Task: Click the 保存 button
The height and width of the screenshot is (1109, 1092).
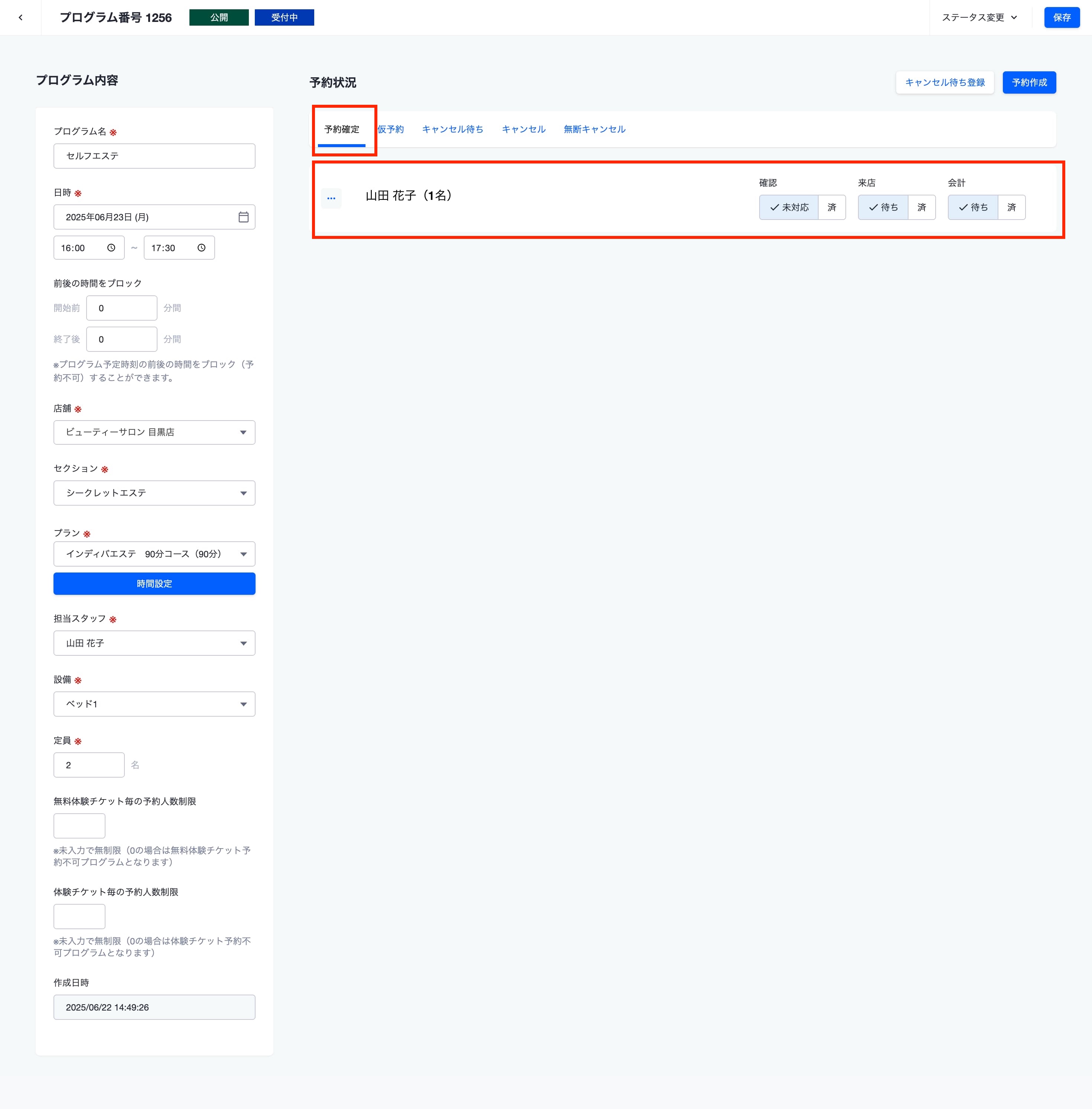Action: tap(1062, 17)
